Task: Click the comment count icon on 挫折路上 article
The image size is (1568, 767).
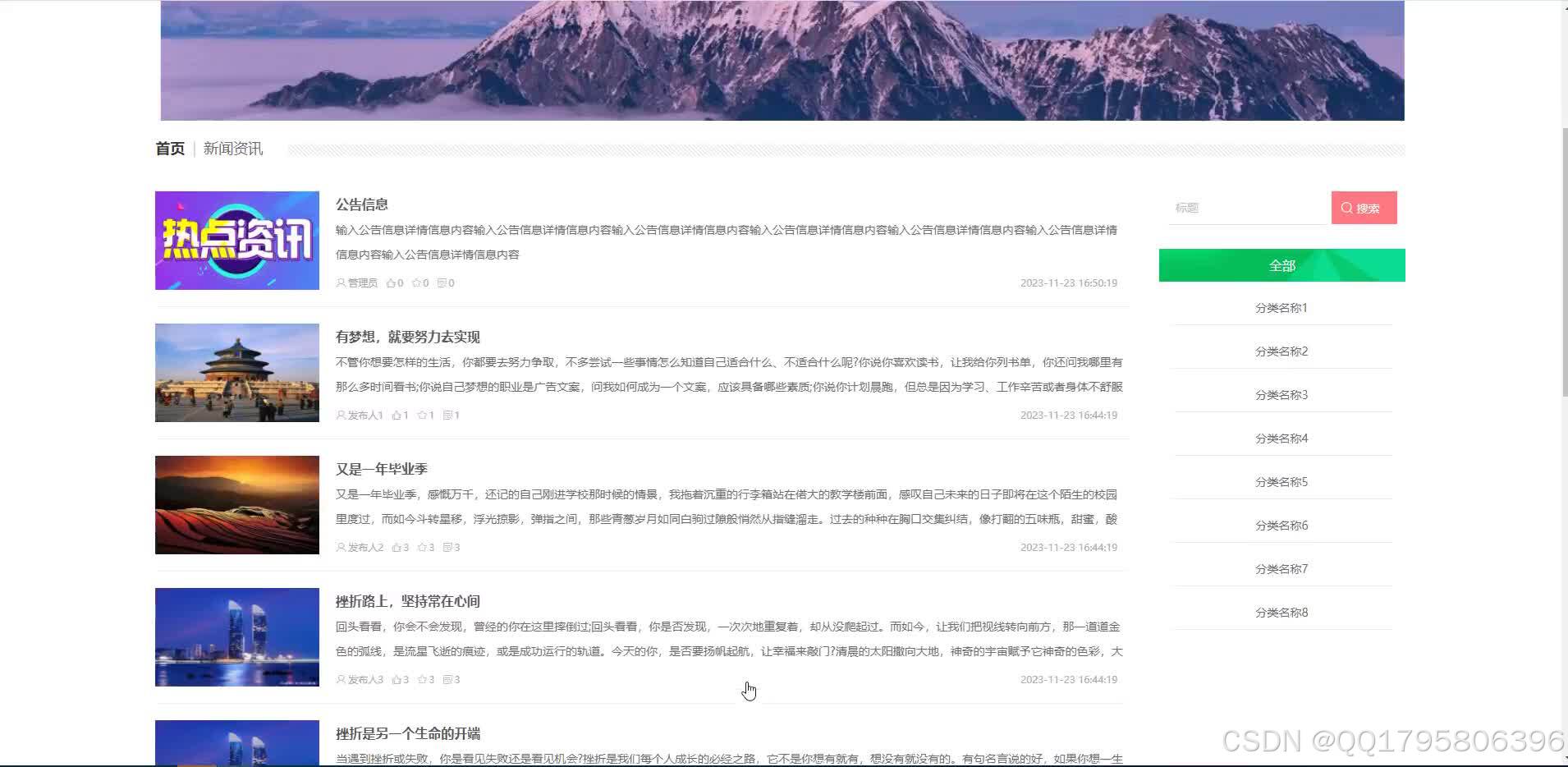Action: tap(447, 679)
